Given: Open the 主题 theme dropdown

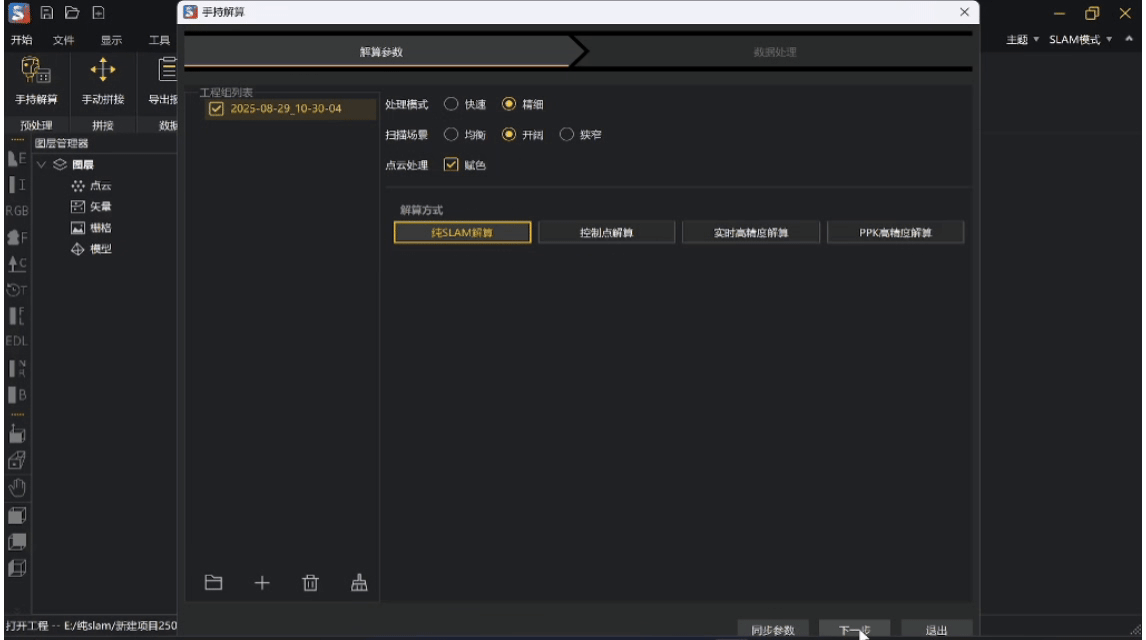Looking at the screenshot, I should pyautogui.click(x=1018, y=40).
